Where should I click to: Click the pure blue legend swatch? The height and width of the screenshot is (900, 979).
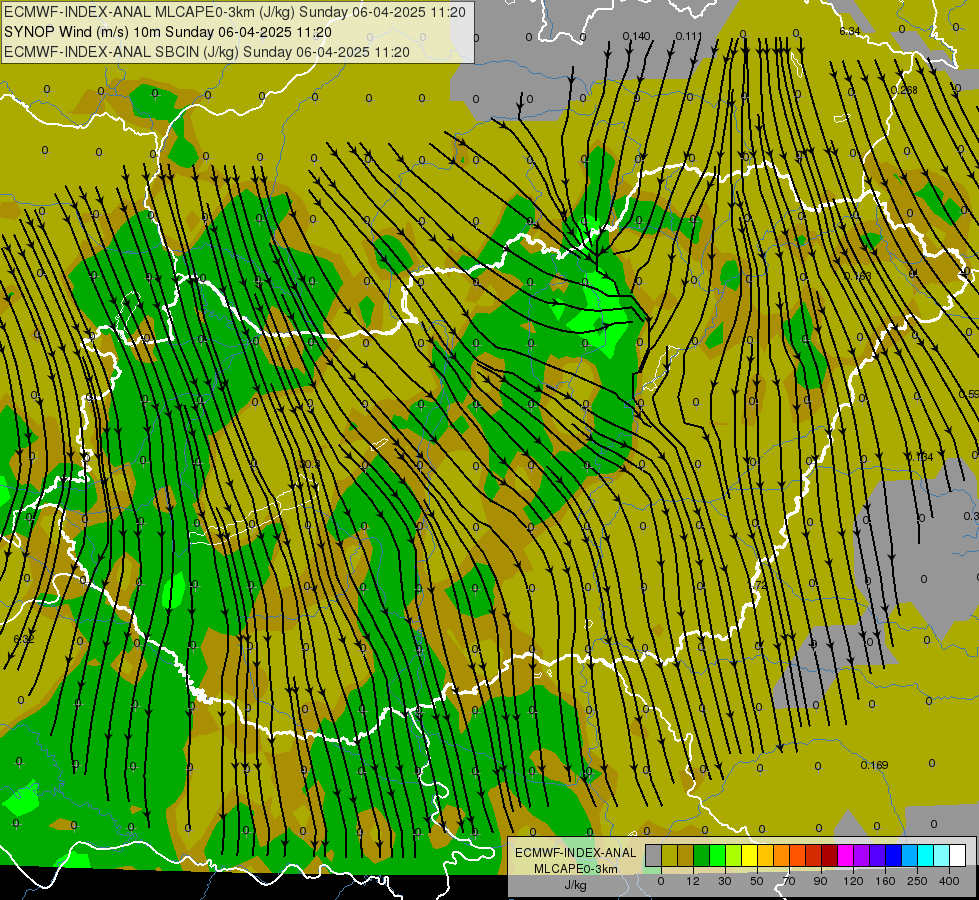[894, 855]
